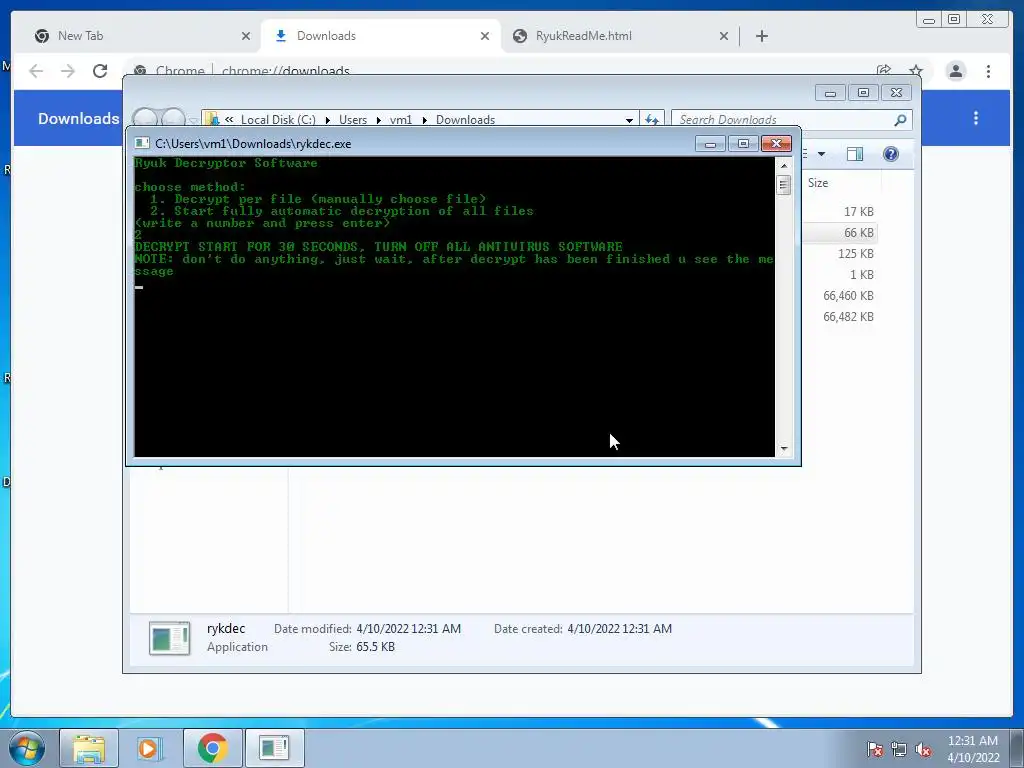Switch to Chrome on the taskbar
Screen dimensions: 1024x768
(x=212, y=748)
